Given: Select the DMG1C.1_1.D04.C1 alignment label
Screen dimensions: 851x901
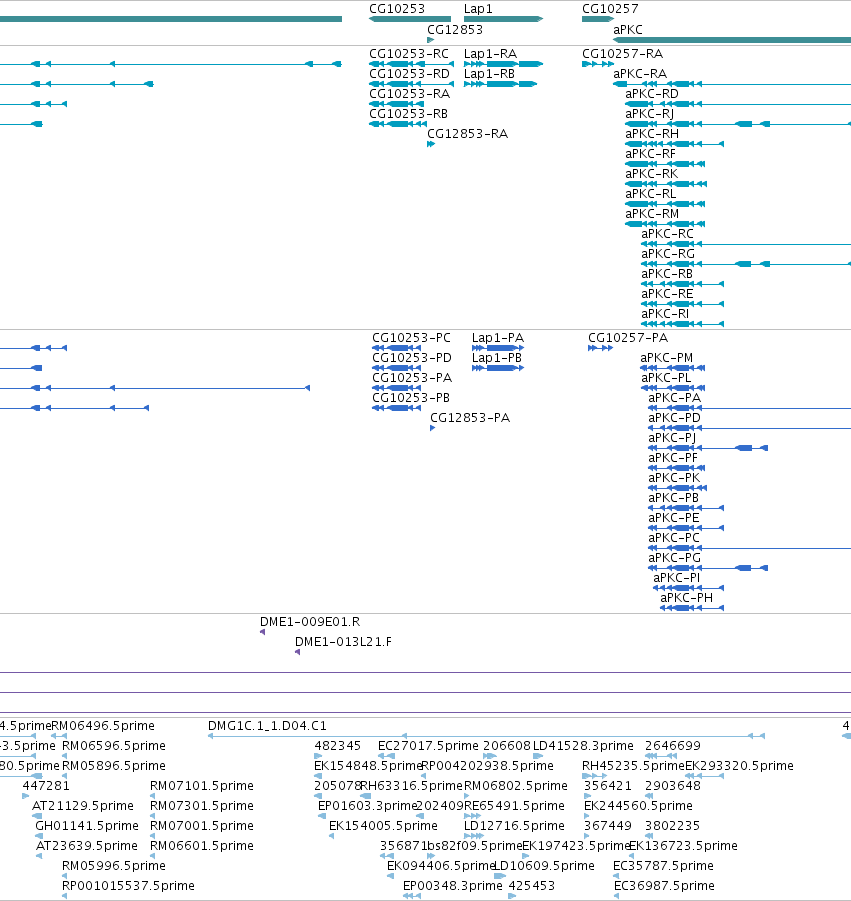Looking at the screenshot, I should 267,726.
